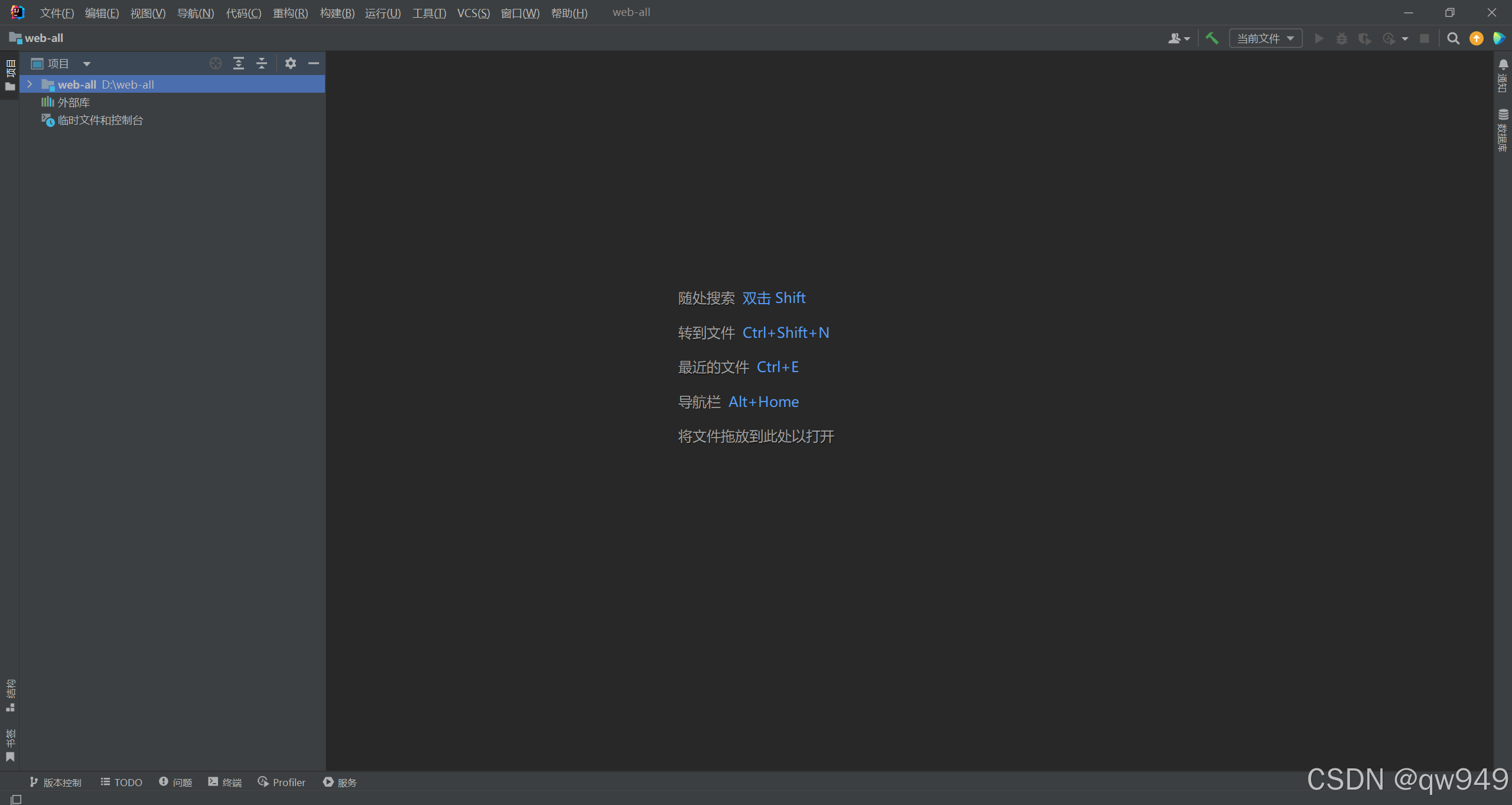
Task: Select 临时文件和控制台 tree item
Action: (100, 120)
